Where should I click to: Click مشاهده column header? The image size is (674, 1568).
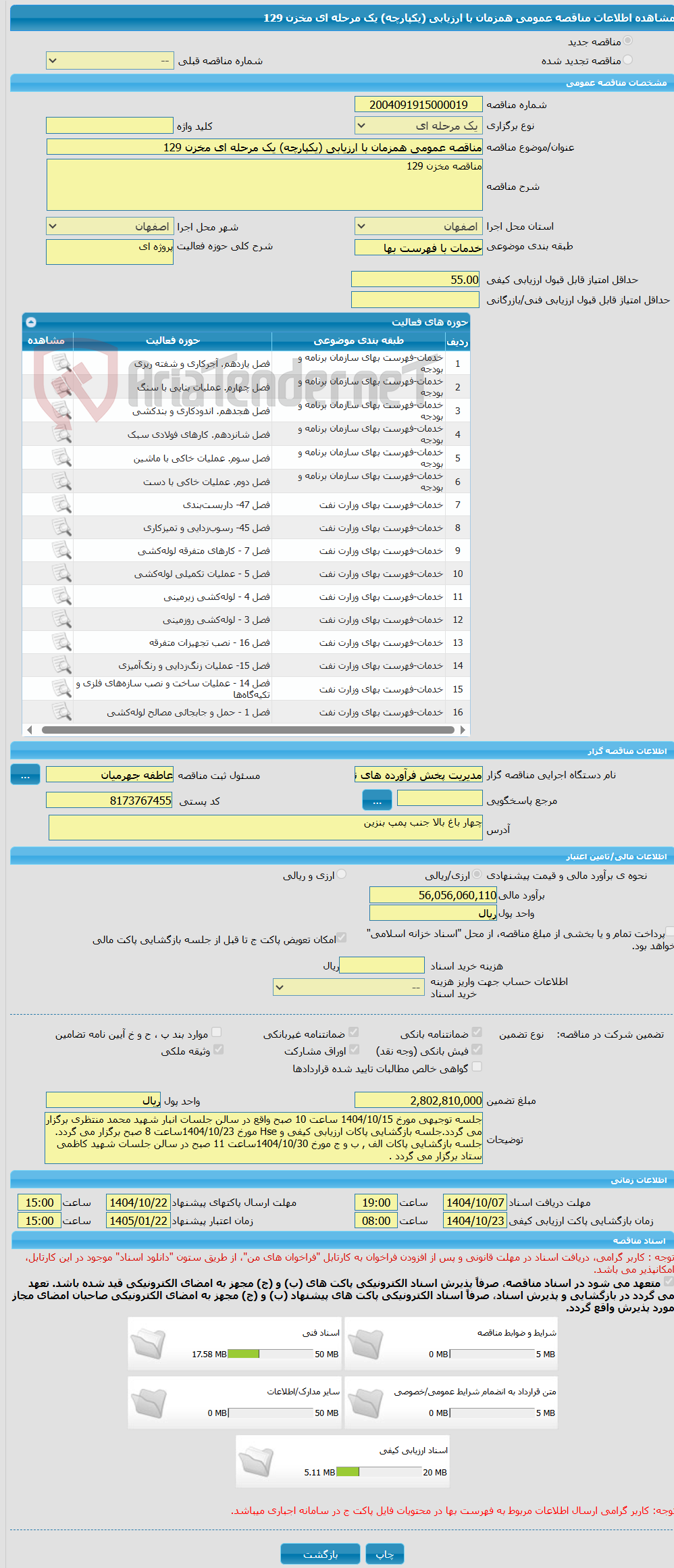click(x=47, y=340)
